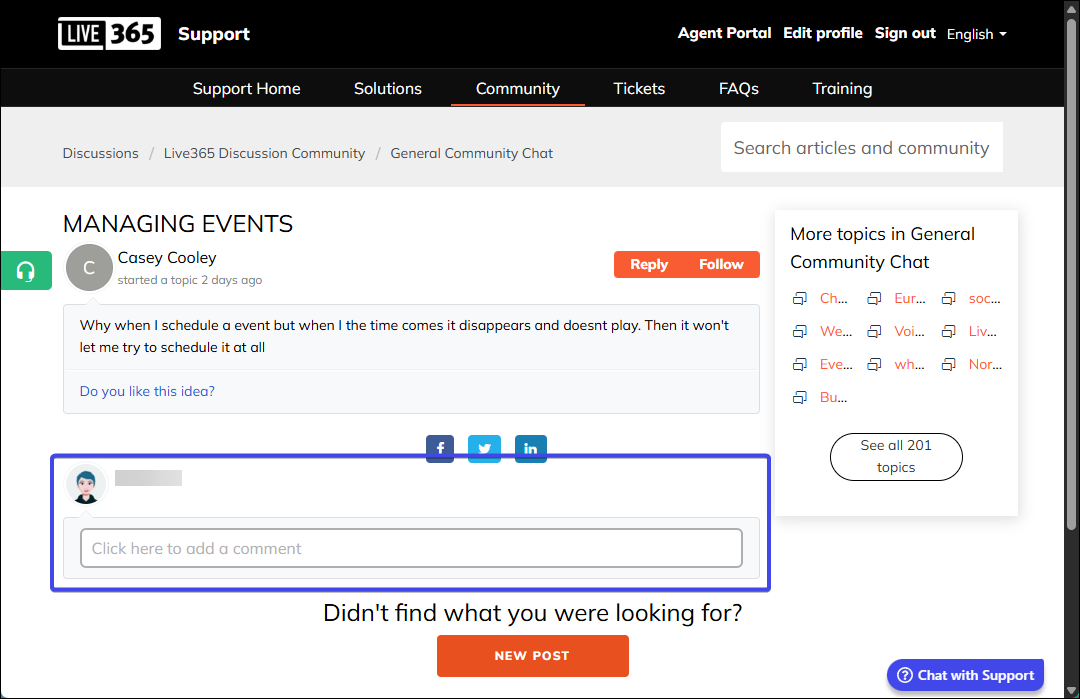The width and height of the screenshot is (1080, 699).
Task: Open the "We..." topic link
Action: click(835, 331)
